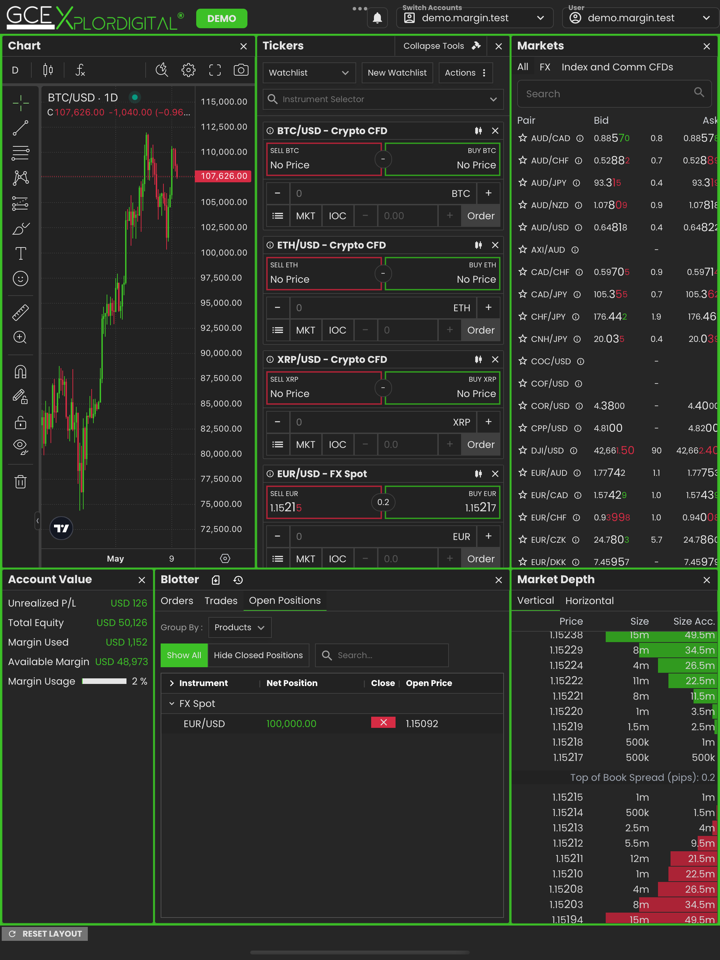Open the notifications bell
Image resolution: width=720 pixels, height=960 pixels.
[377, 18]
